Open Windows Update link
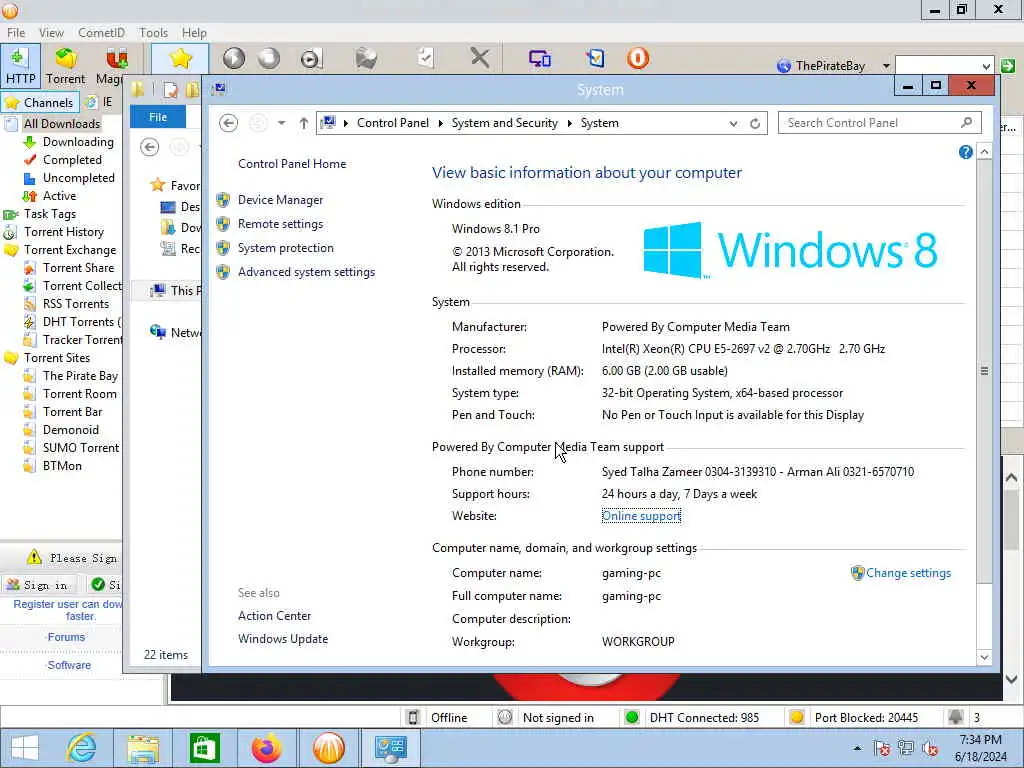 (283, 639)
